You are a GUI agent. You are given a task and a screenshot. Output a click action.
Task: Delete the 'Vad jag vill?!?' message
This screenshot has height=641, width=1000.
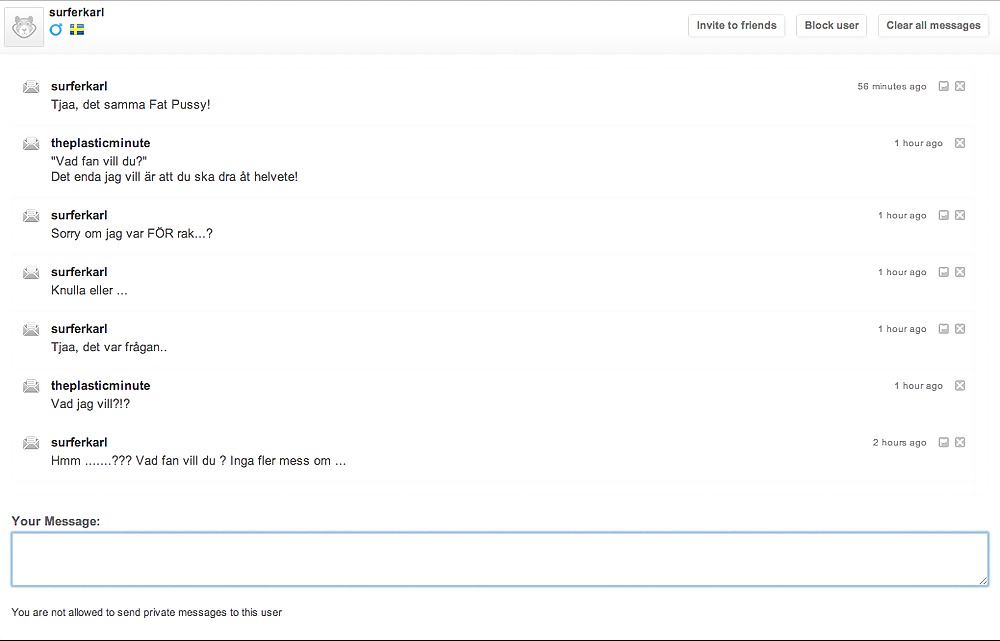(960, 386)
